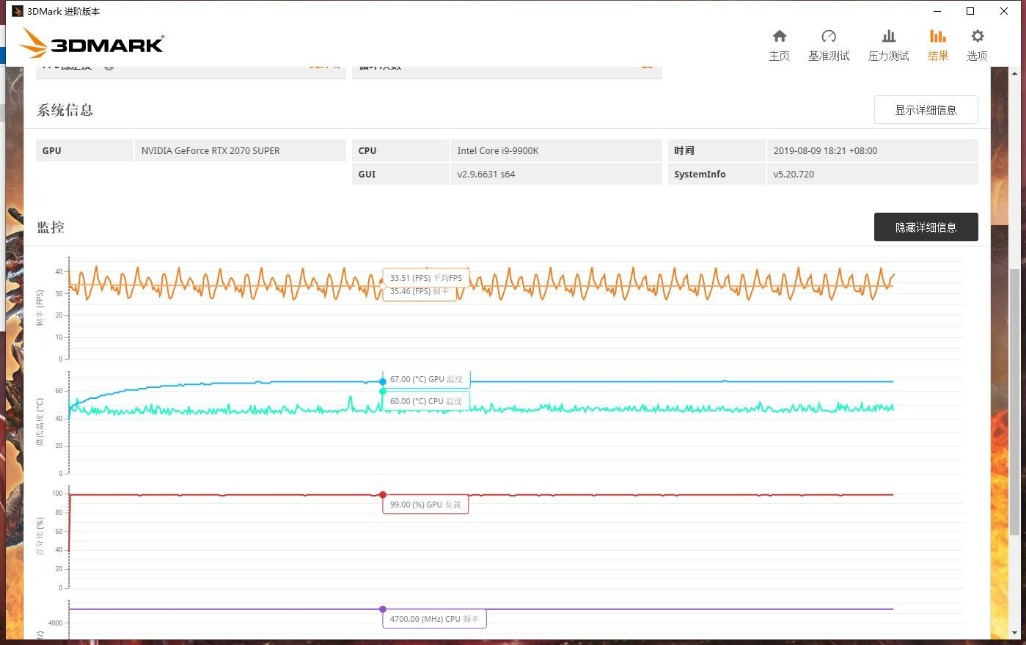1026x645 pixels.
Task: Click the 4700.00 (MHz) CPU frequency tooltip
Action: (434, 619)
